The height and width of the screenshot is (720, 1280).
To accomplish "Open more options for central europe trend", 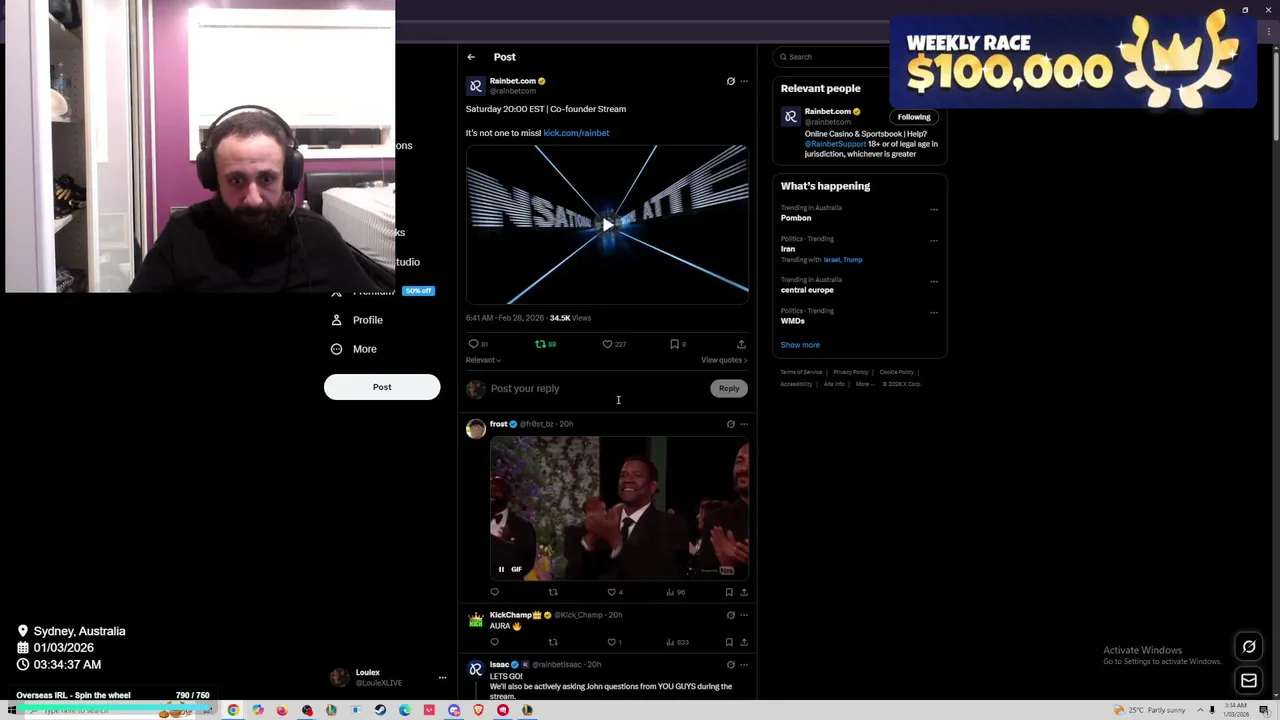I will point(933,282).
